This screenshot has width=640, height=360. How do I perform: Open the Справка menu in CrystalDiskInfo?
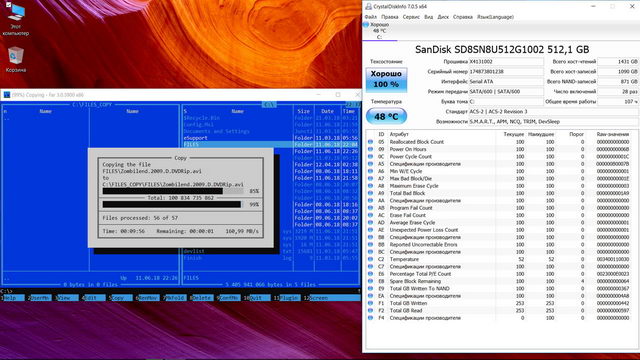463,17
